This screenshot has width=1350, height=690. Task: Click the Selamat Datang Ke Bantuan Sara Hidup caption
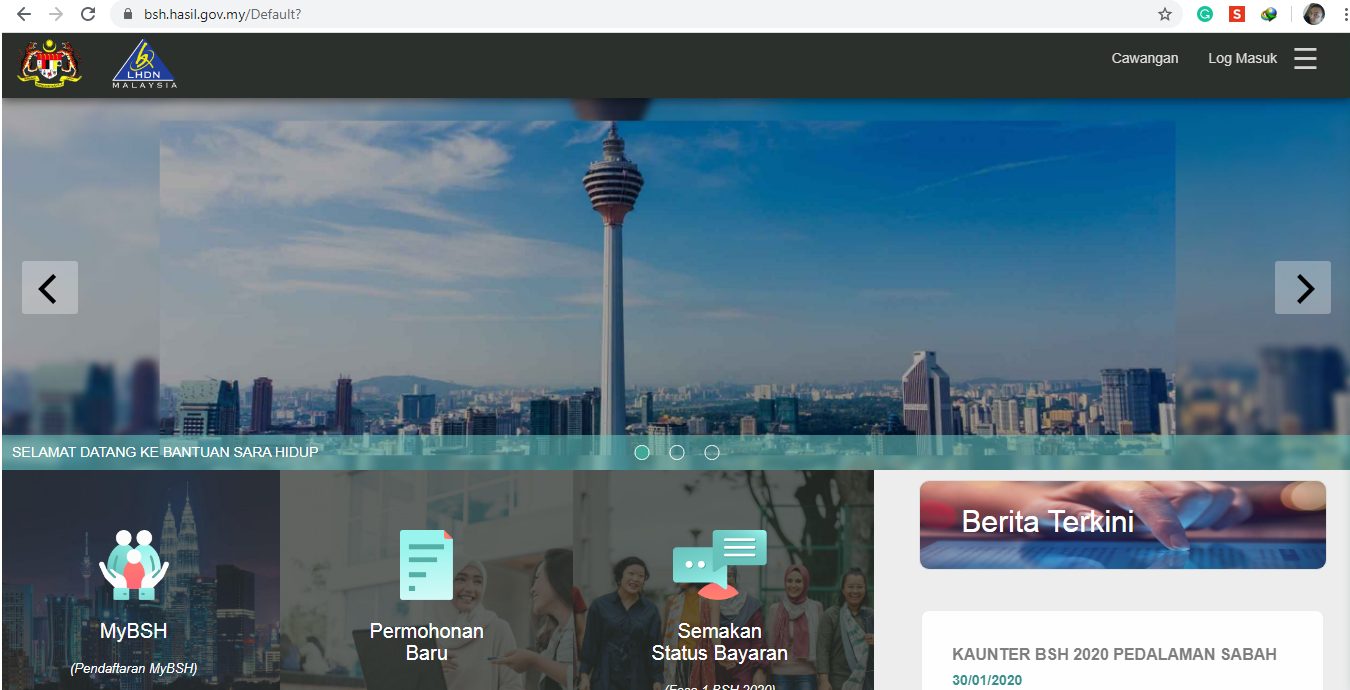[x=165, y=452]
